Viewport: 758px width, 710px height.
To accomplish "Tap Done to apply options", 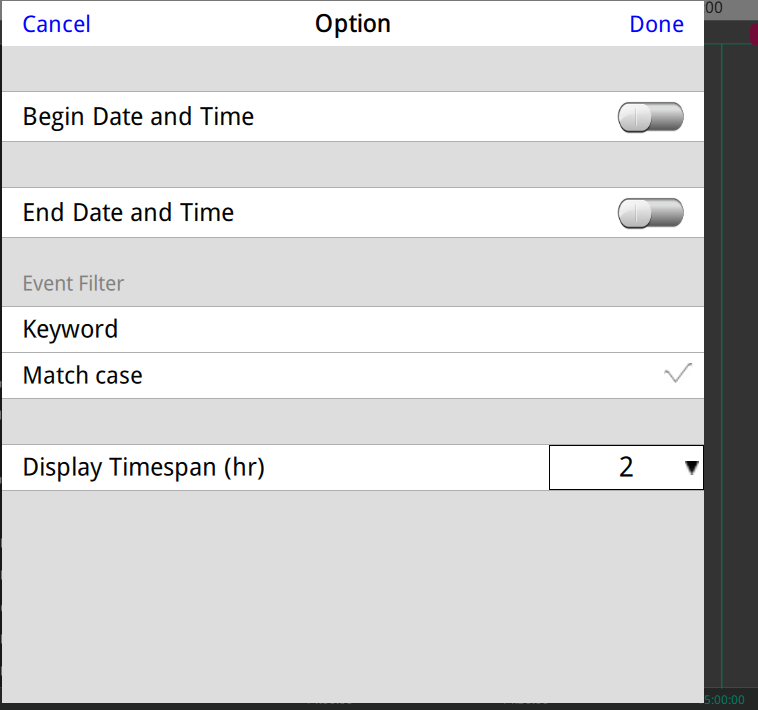I will tap(656, 24).
